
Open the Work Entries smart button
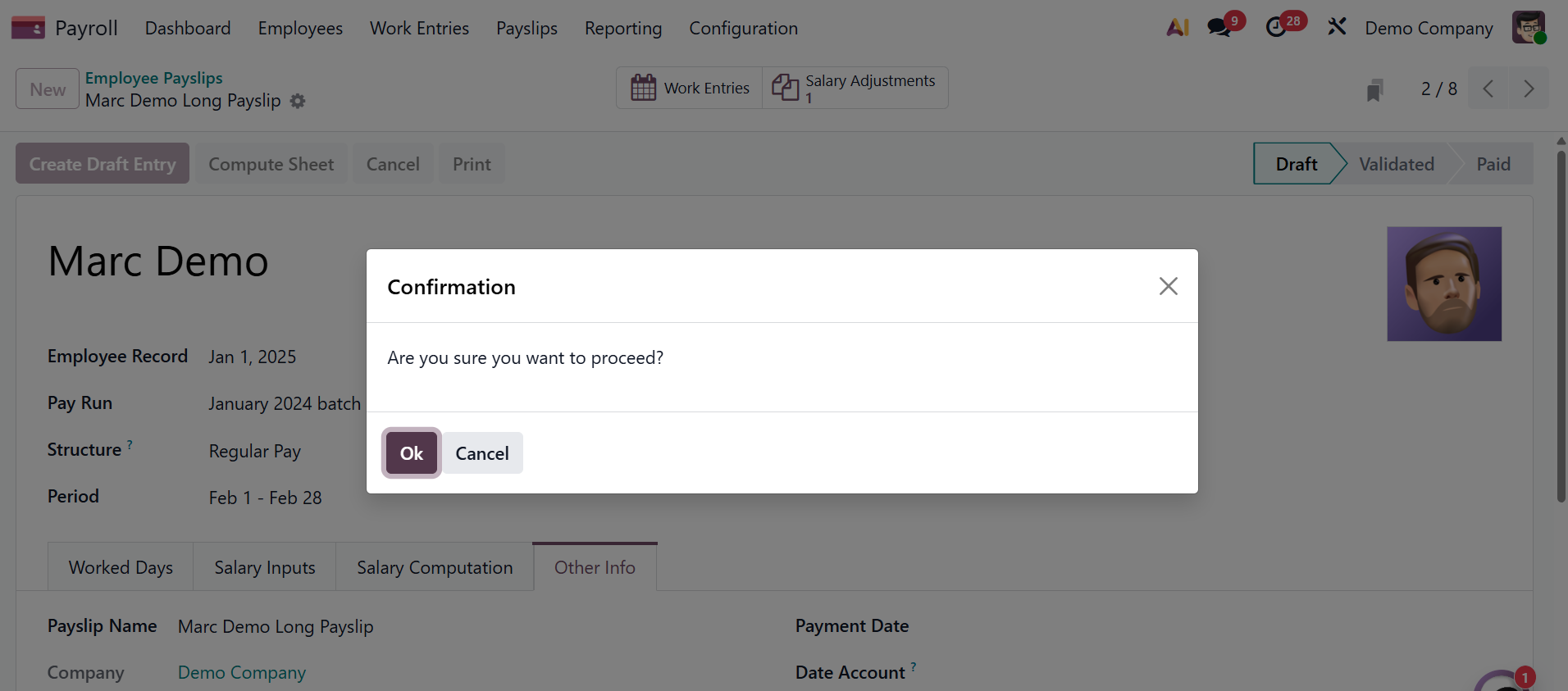click(690, 88)
